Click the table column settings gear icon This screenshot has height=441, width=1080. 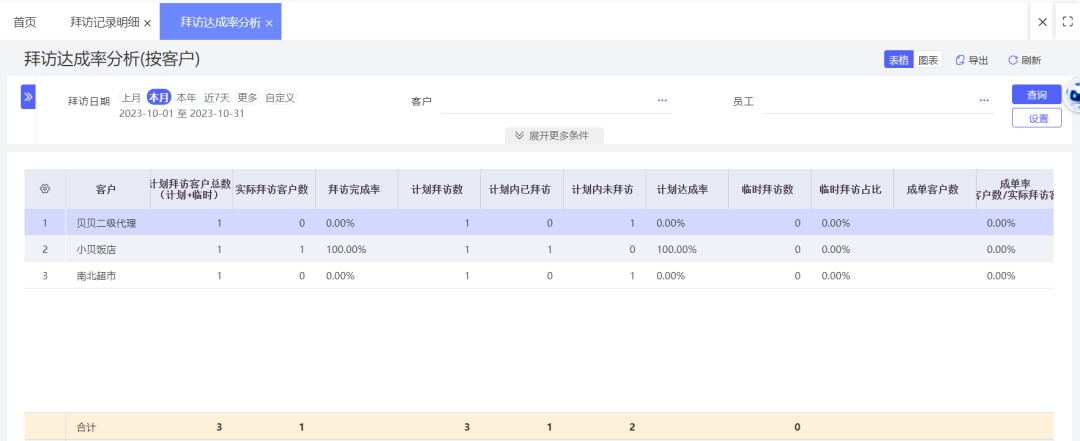point(45,189)
